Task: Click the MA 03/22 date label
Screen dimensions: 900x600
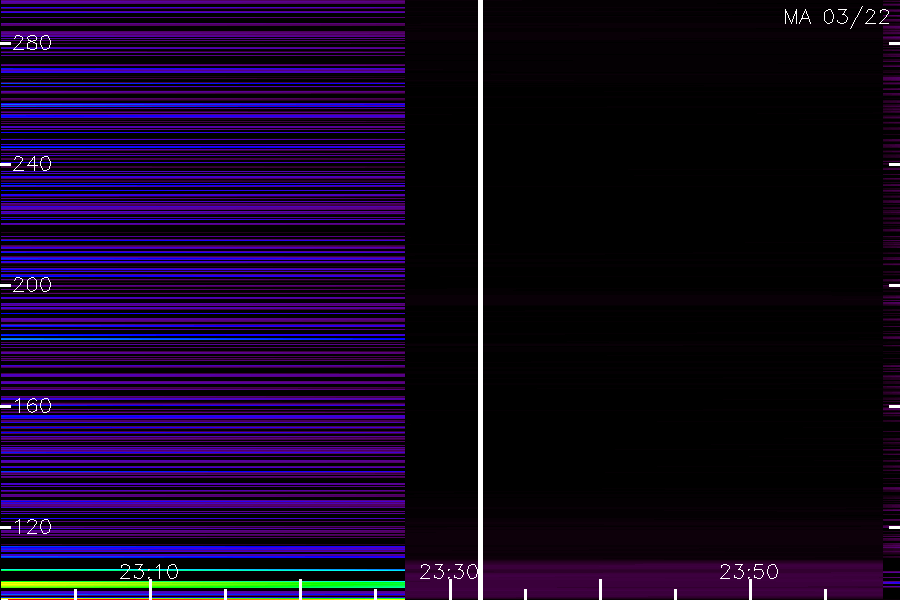Action: (837, 17)
